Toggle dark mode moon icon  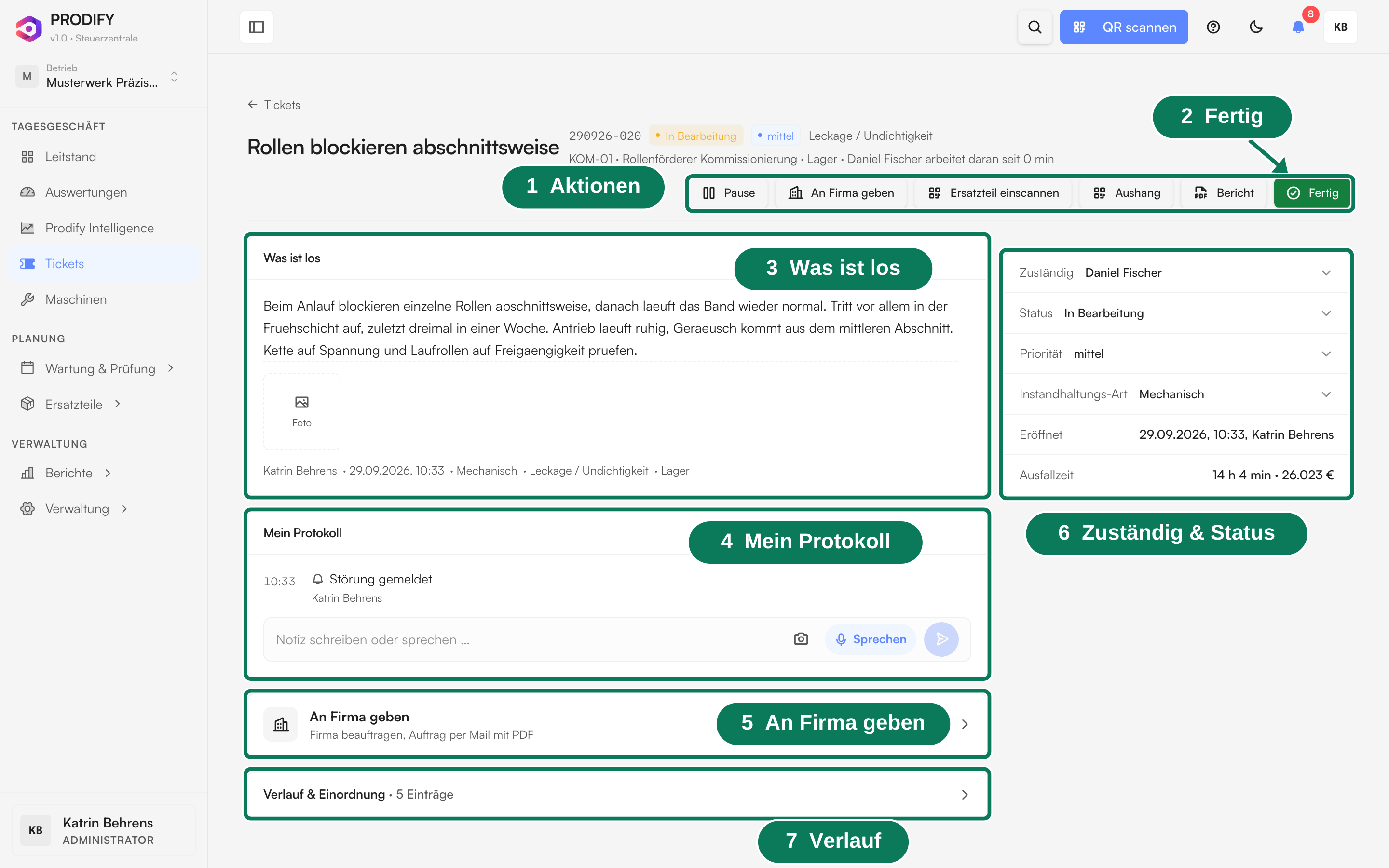point(1256,27)
